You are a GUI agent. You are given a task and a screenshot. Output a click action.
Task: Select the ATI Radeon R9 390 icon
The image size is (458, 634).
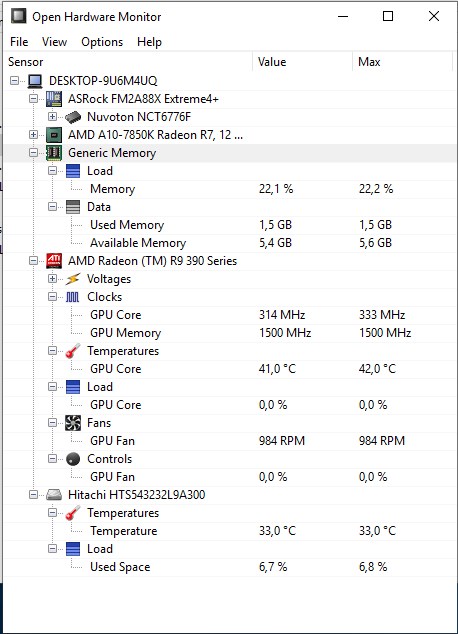(x=54, y=261)
